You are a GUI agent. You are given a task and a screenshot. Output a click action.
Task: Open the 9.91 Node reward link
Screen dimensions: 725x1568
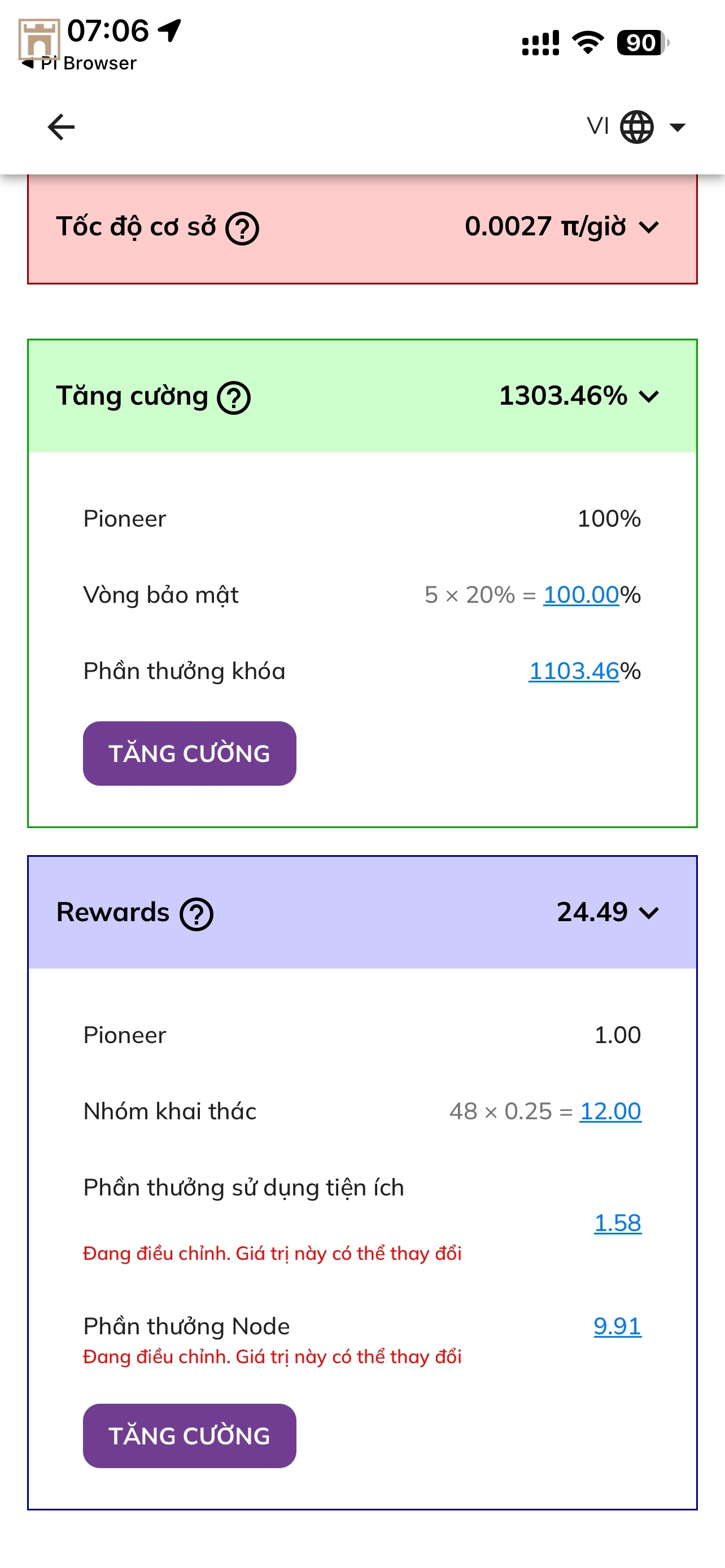617,1326
